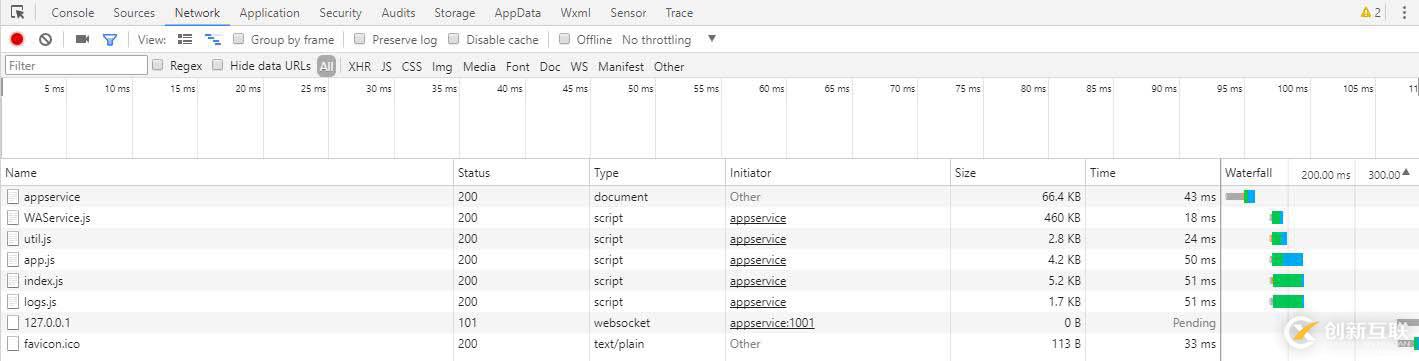Sort by the Initiator column header
Viewport: 1419px width, 361px height.
[x=838, y=173]
